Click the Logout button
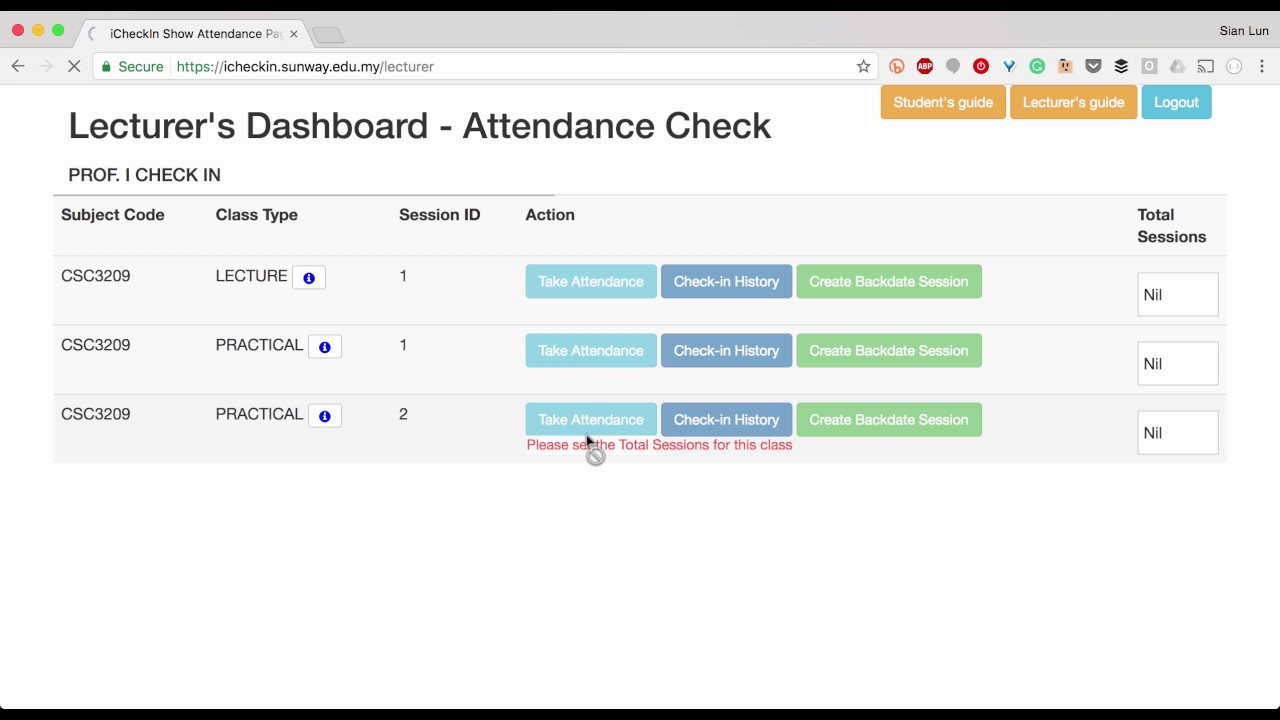The image size is (1280, 720). [x=1176, y=102]
